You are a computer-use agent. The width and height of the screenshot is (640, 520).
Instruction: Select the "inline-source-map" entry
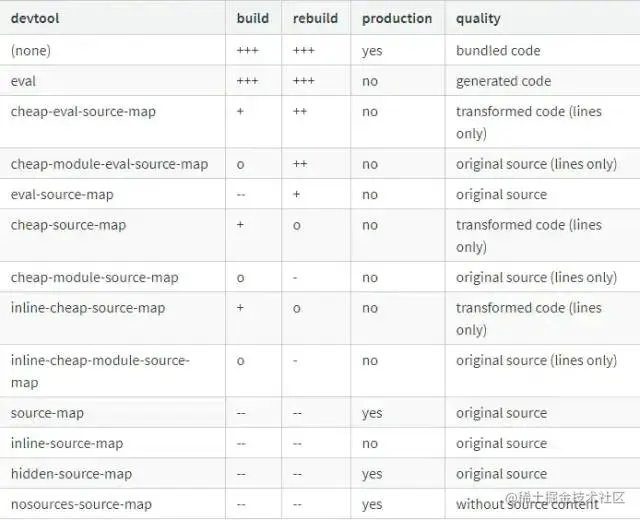click(67, 443)
